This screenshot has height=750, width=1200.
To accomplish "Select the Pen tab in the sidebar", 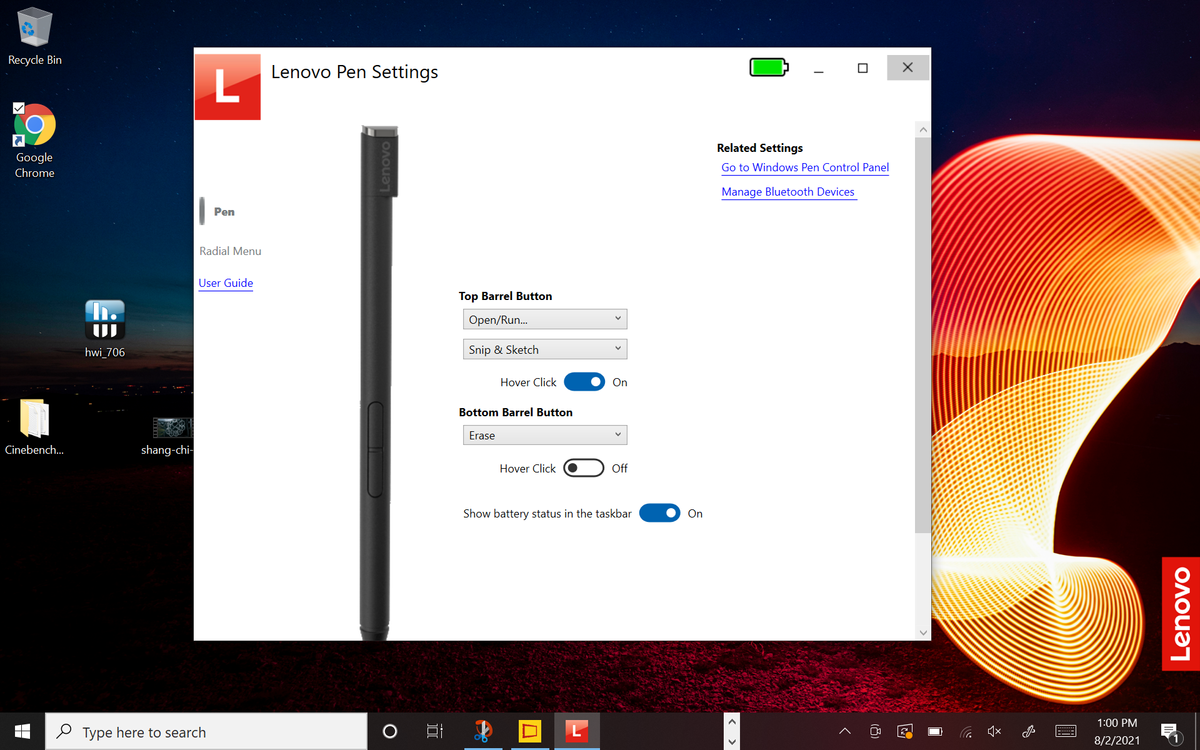I will 224,211.
